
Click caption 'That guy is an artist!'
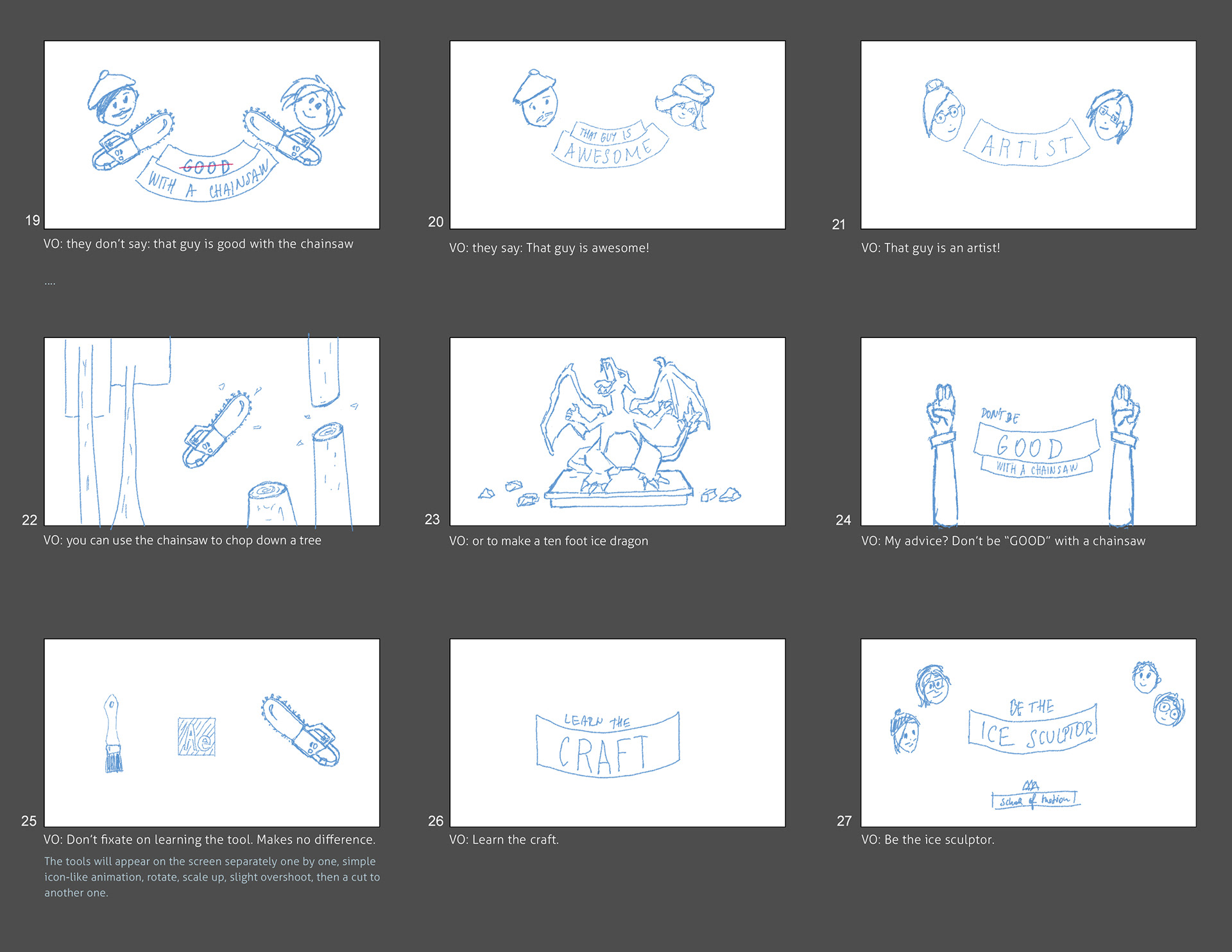[930, 248]
